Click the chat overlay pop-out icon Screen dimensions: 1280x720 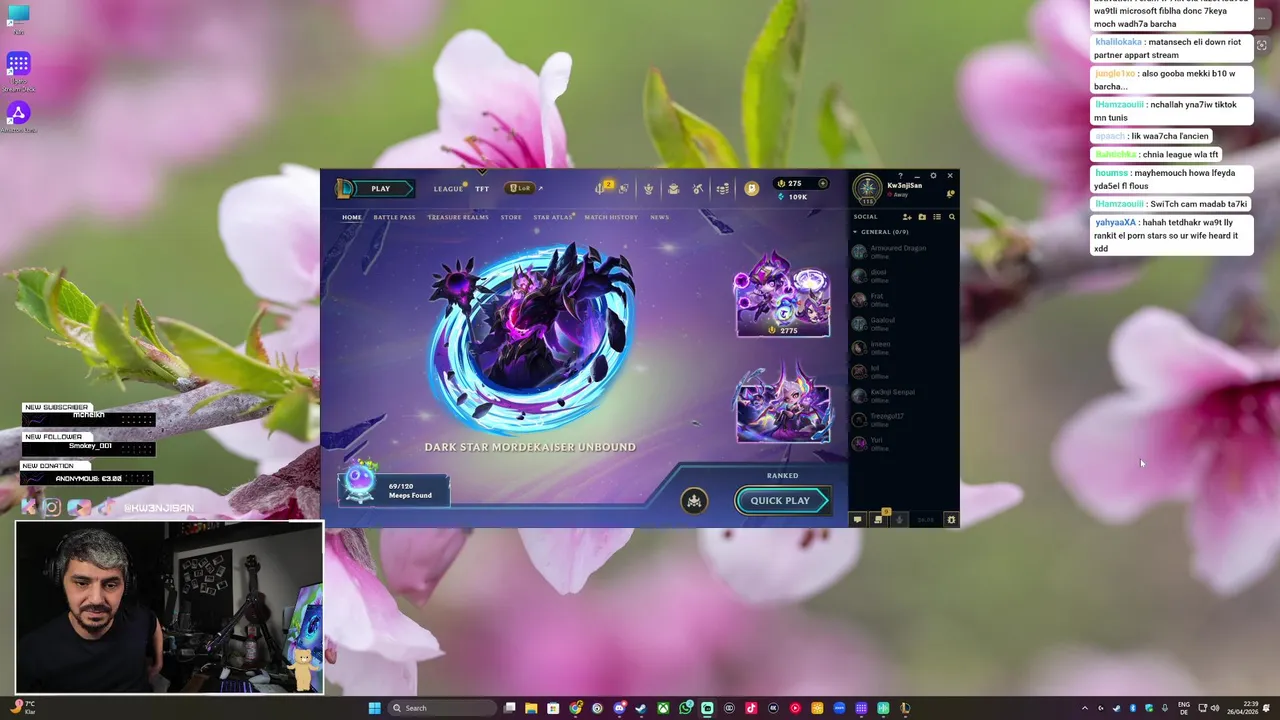(x=1262, y=45)
